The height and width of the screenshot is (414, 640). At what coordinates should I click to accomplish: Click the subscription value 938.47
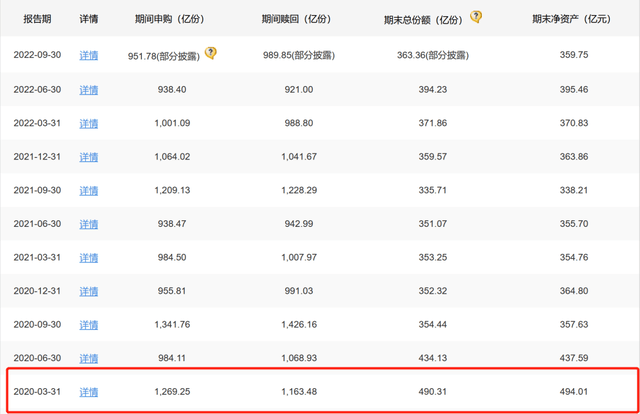click(x=172, y=224)
